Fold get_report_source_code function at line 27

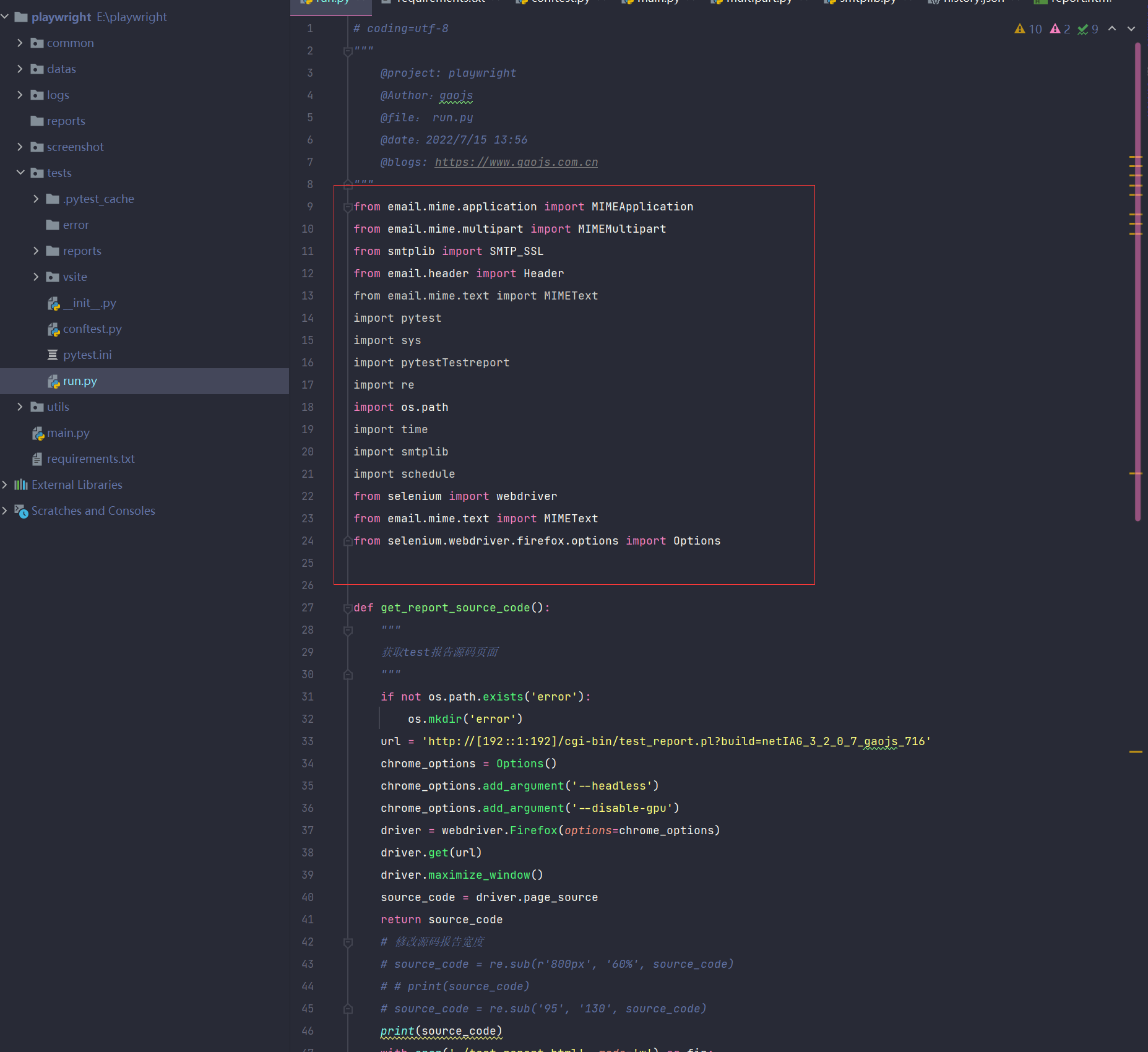[x=348, y=608]
